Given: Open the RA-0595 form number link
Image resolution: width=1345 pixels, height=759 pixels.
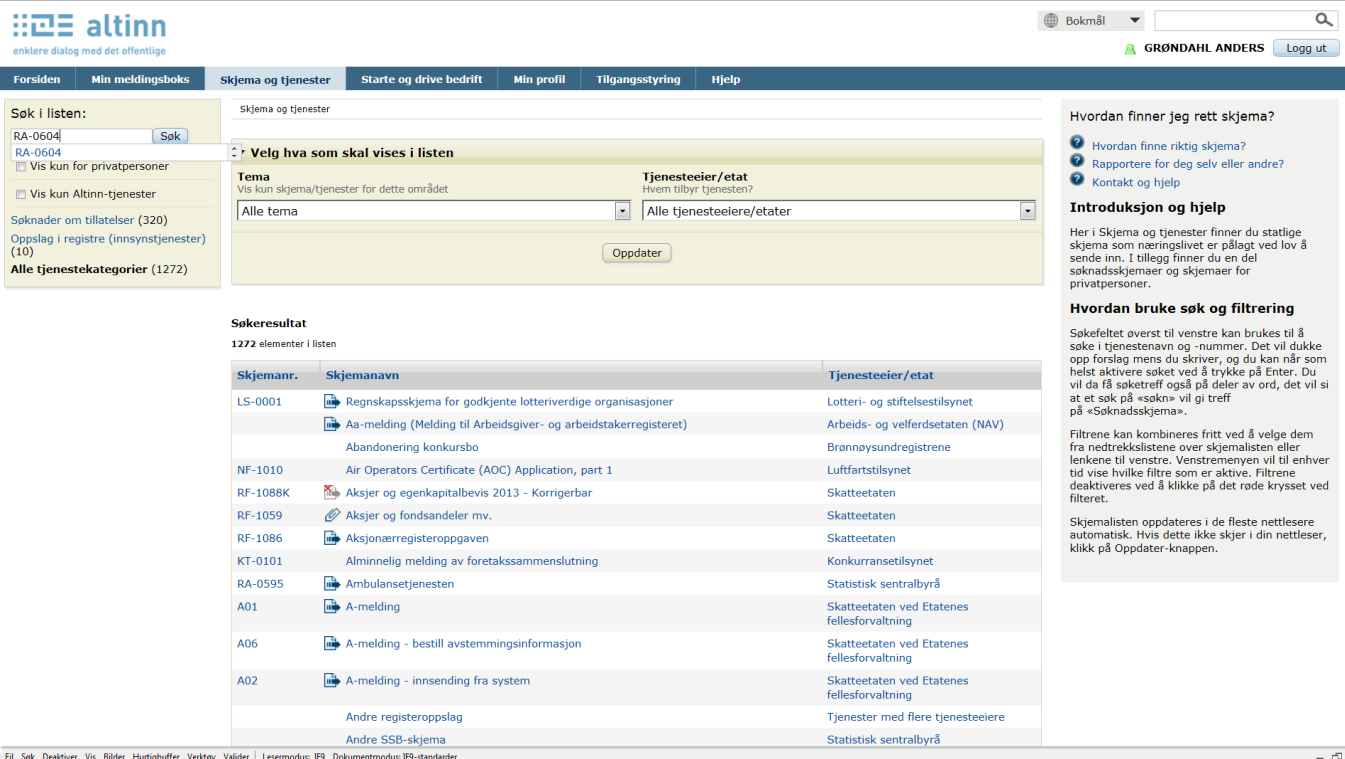Looking at the screenshot, I should point(260,583).
